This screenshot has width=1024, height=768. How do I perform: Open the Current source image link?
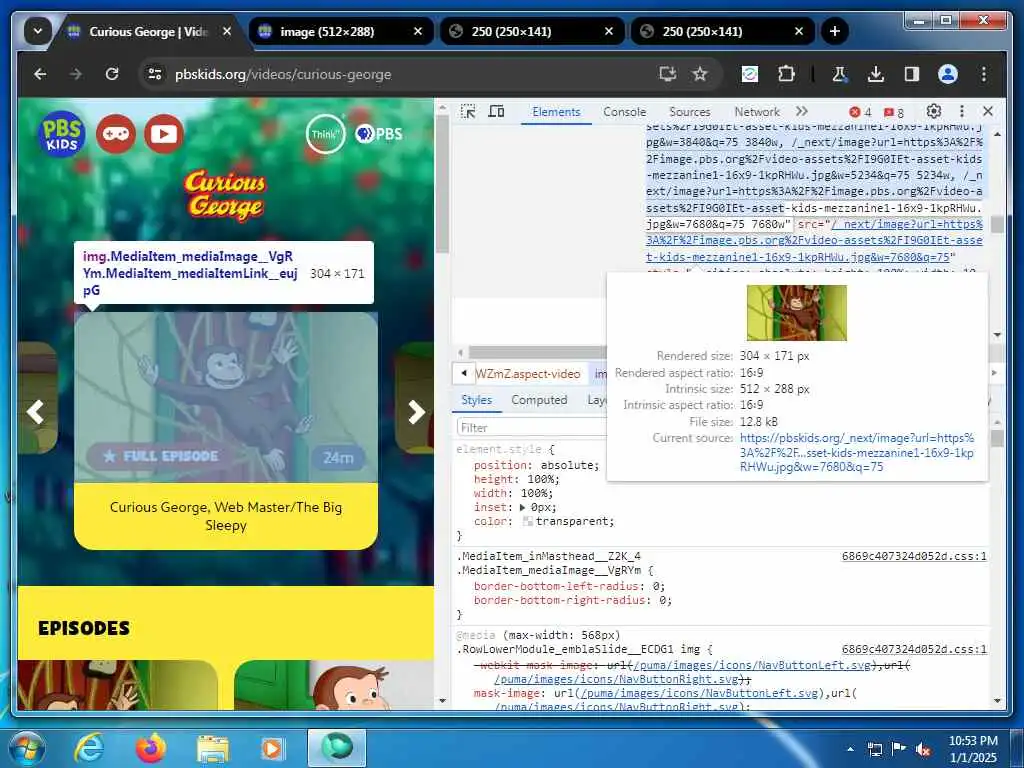[x=857, y=452]
